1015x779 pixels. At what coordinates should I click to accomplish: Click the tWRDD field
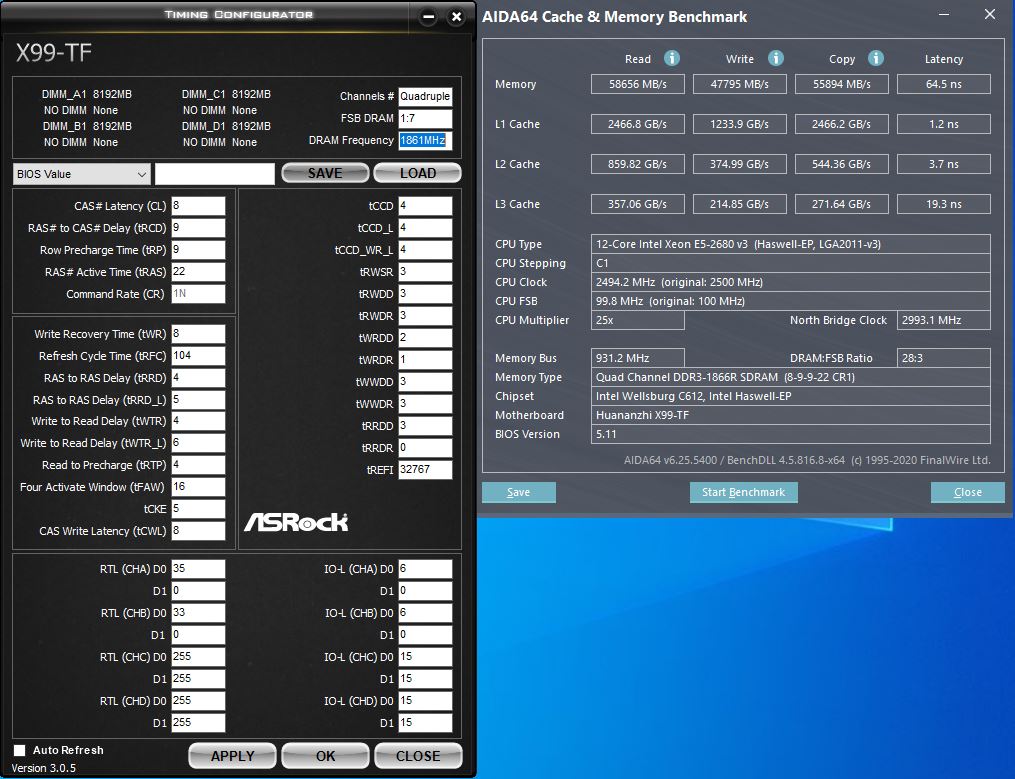click(x=425, y=338)
